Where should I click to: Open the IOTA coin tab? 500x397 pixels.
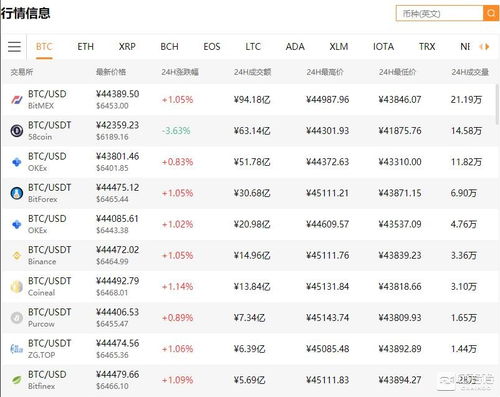384,47
